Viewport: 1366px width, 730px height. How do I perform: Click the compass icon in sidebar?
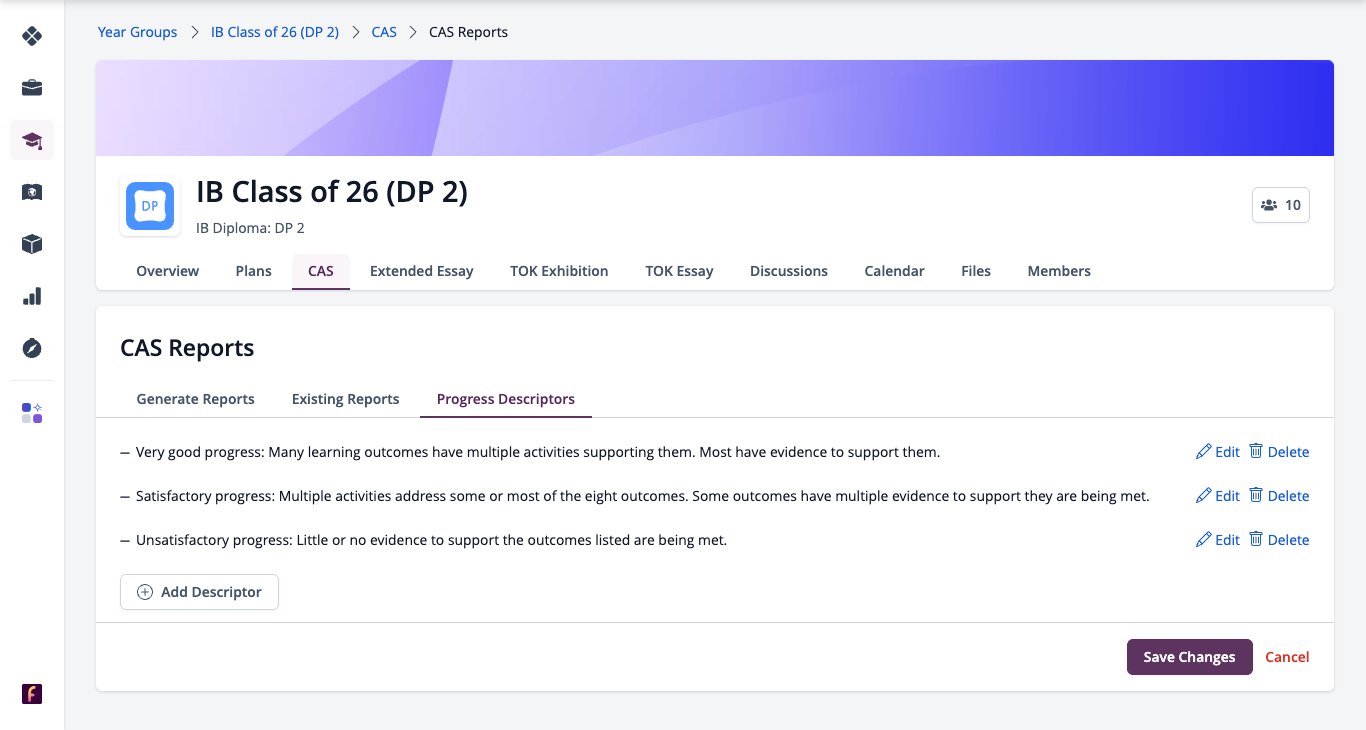(x=32, y=348)
